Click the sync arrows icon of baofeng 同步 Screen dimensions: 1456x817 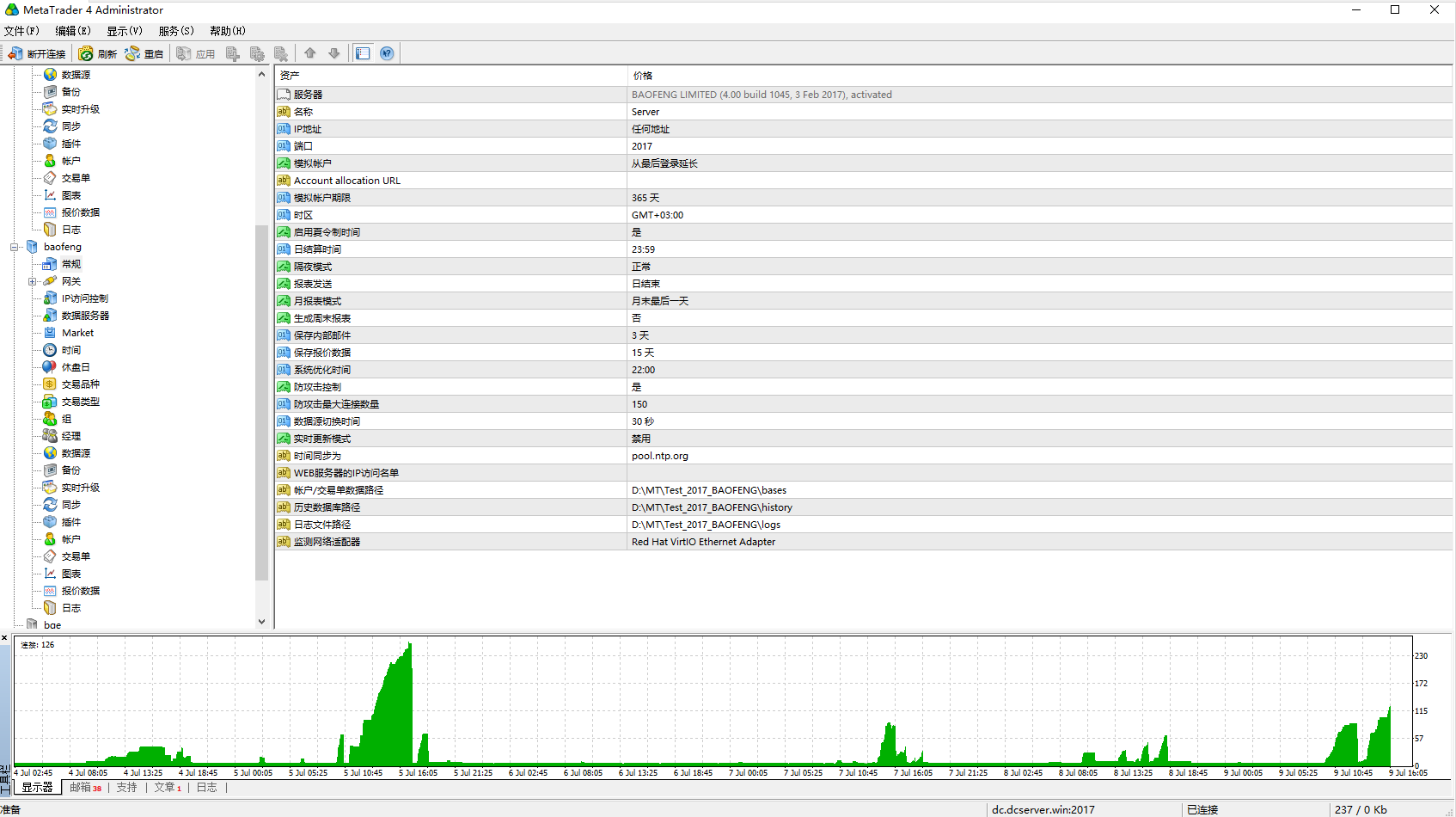[x=50, y=505]
